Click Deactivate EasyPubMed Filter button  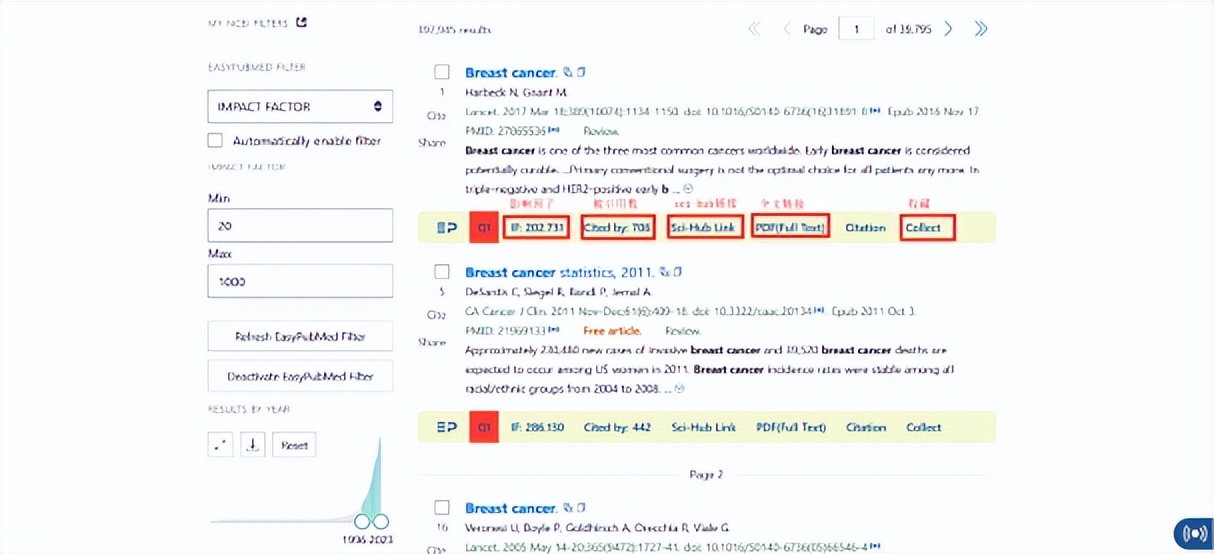pyautogui.click(x=300, y=376)
